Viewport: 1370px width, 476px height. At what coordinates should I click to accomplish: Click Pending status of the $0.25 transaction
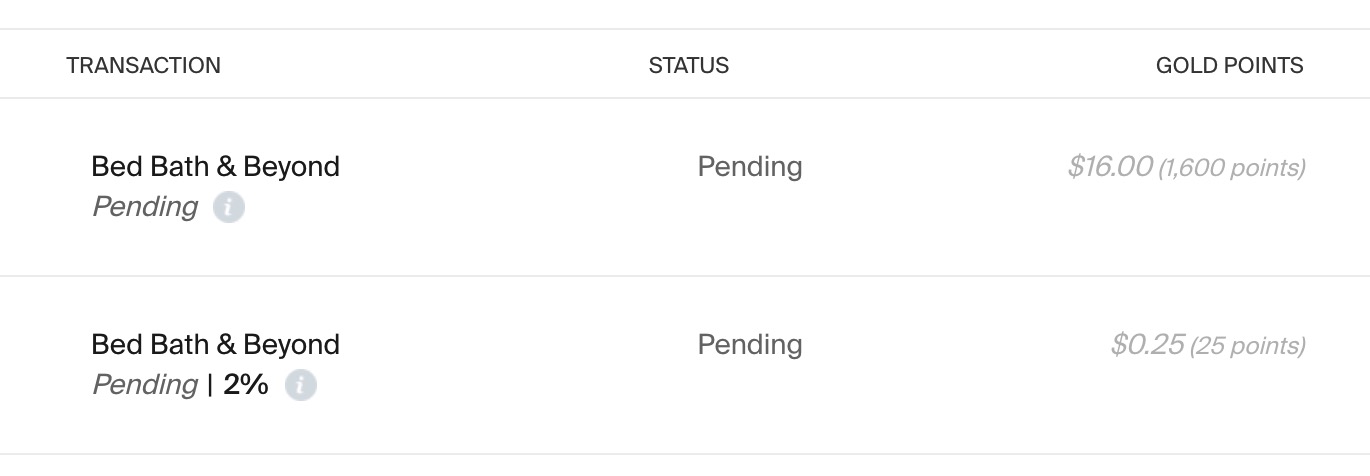pos(749,344)
